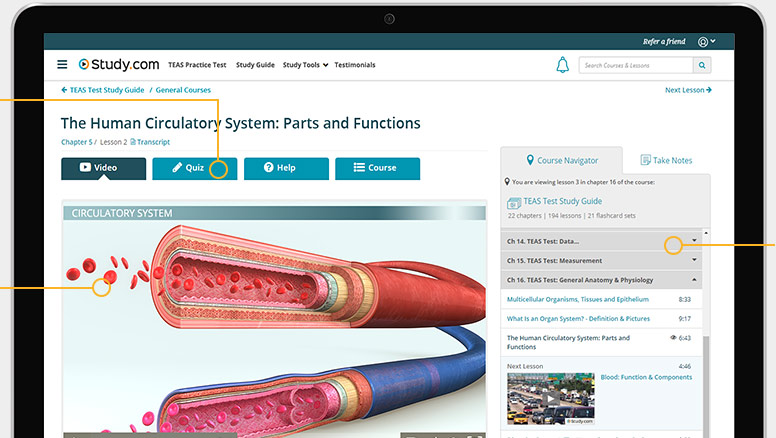The width and height of the screenshot is (776, 438).
Task: Expand Ch 14. TEAS Test: Data chapter
Action: 694,241
